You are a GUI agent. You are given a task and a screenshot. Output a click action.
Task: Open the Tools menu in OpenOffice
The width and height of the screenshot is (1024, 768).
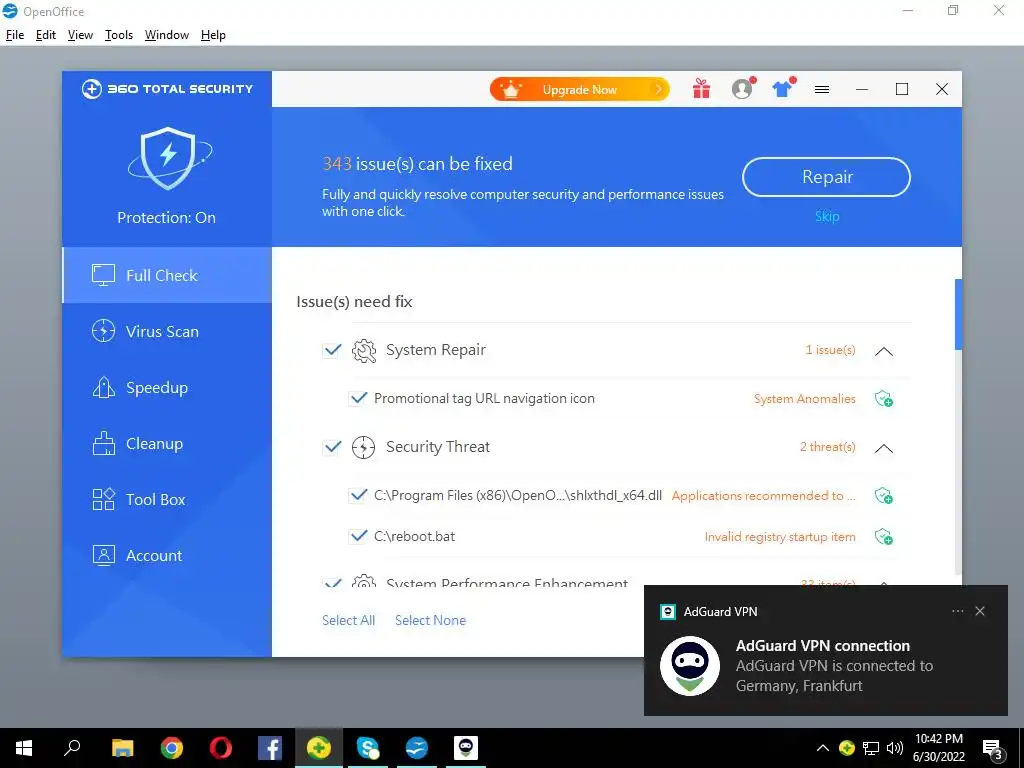pos(119,35)
